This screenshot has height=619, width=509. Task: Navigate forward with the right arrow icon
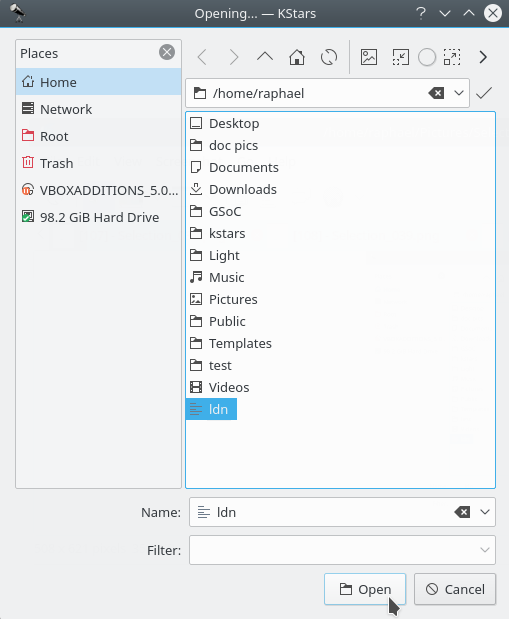234,57
